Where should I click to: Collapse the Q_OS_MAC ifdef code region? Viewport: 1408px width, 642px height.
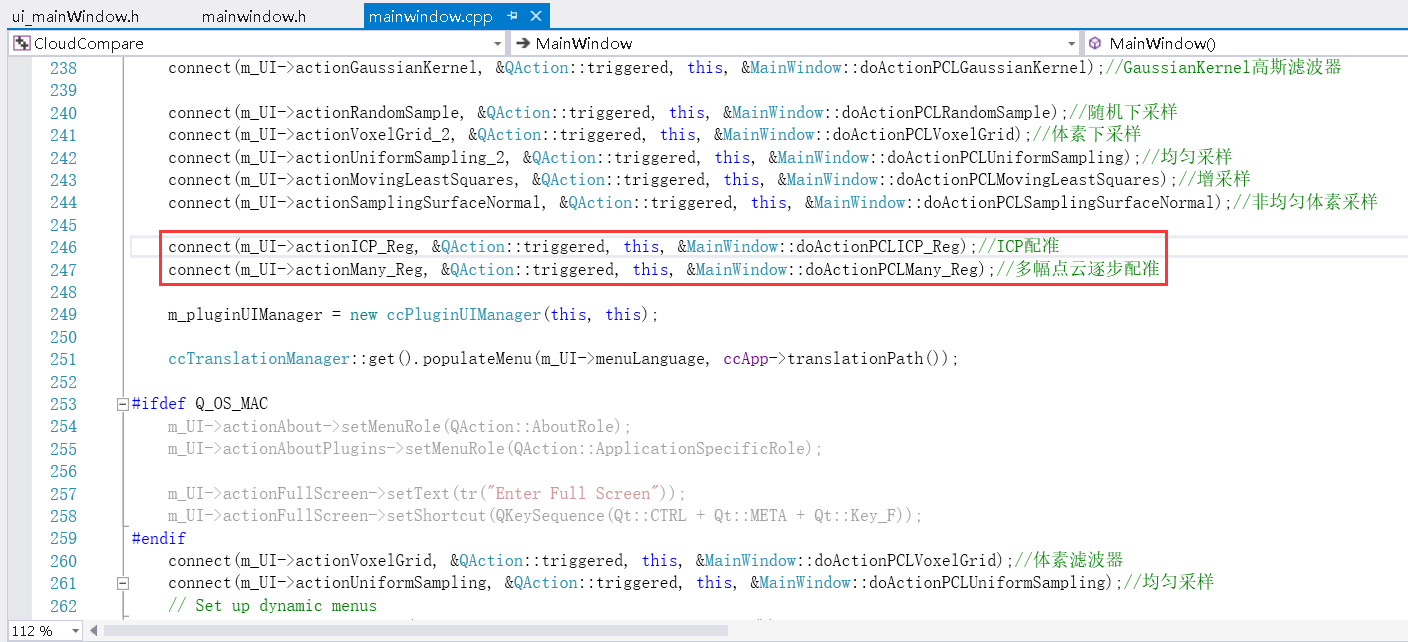(122, 403)
